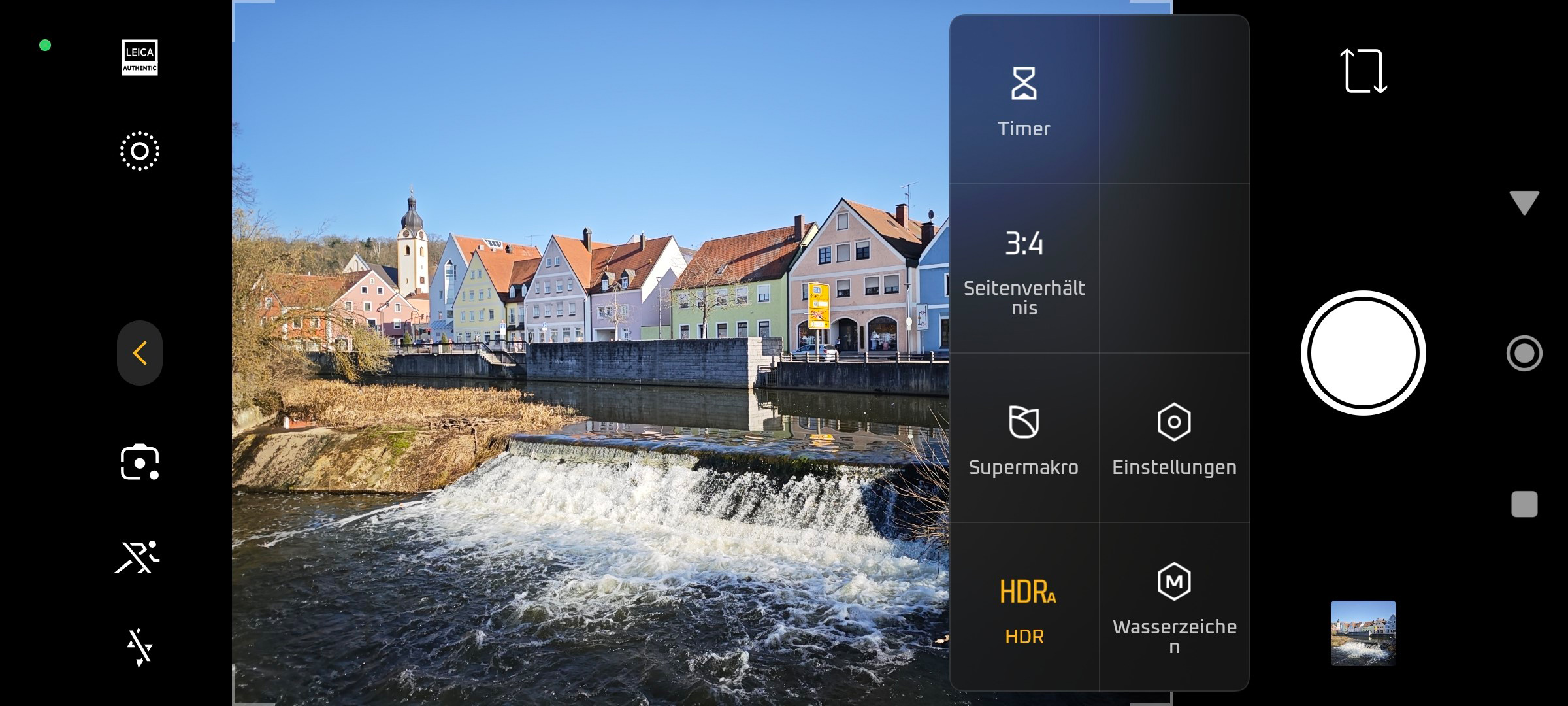Open the last photo thumbnail
The height and width of the screenshot is (706, 1568).
tap(1363, 633)
